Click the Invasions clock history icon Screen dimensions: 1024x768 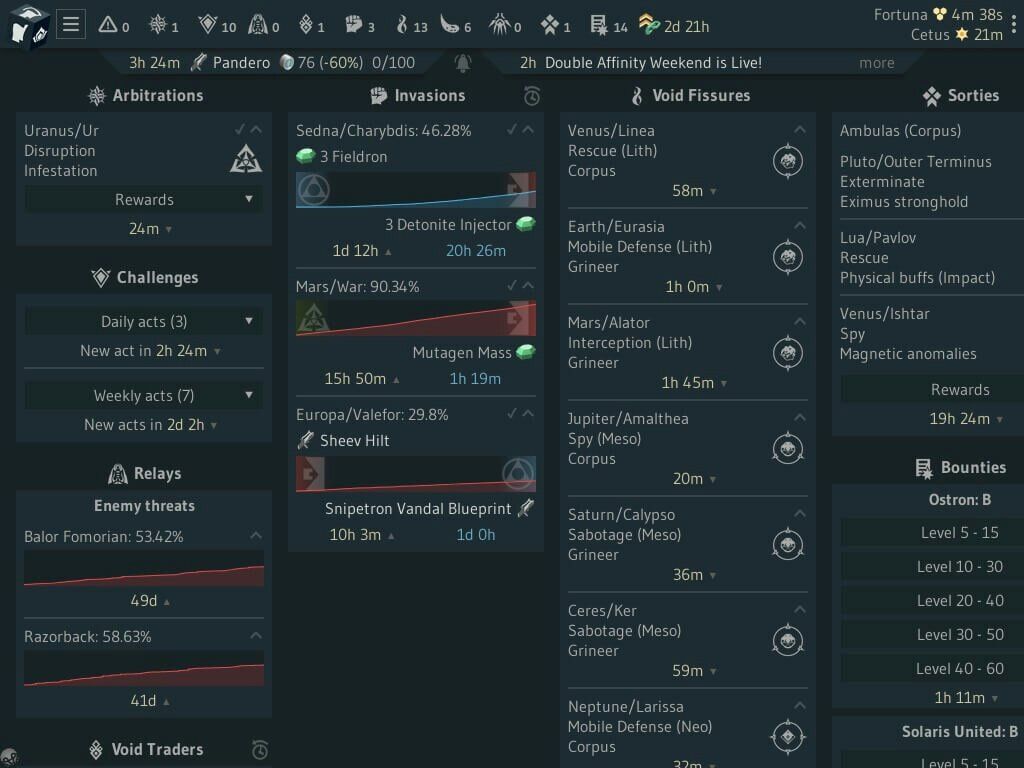[x=532, y=96]
